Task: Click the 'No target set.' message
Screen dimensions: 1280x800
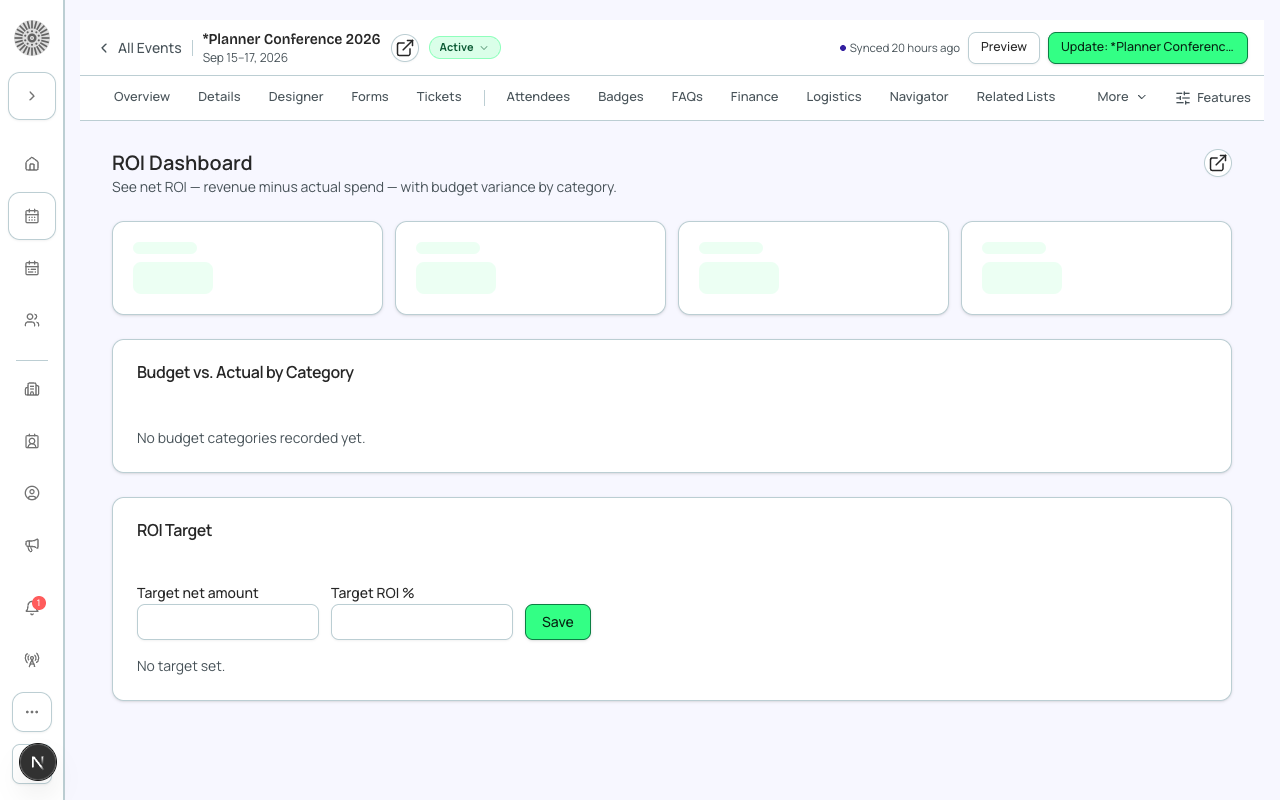Action: click(181, 666)
